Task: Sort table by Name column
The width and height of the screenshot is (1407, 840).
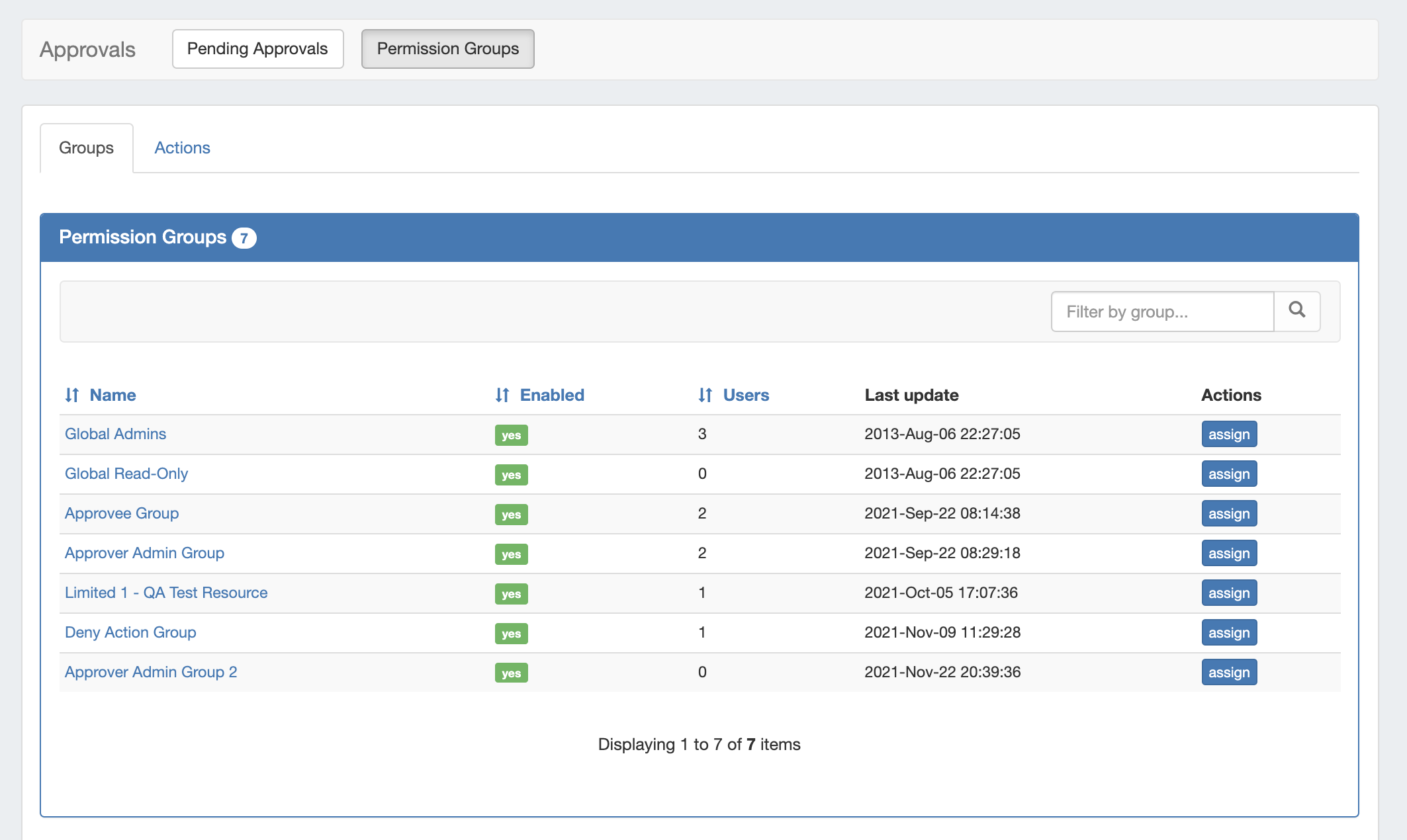Action: click(113, 395)
